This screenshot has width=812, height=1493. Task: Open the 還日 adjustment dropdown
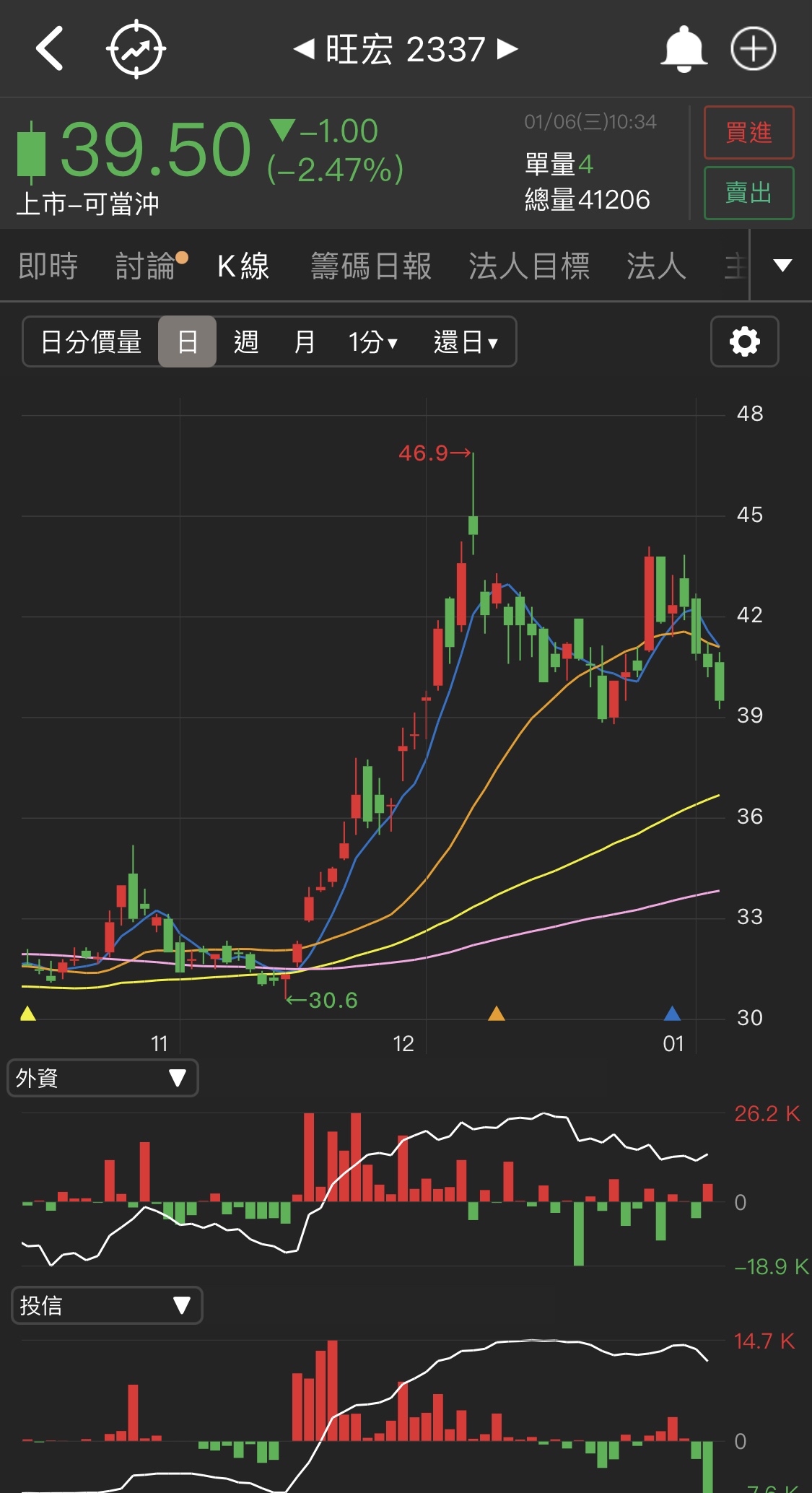point(466,341)
